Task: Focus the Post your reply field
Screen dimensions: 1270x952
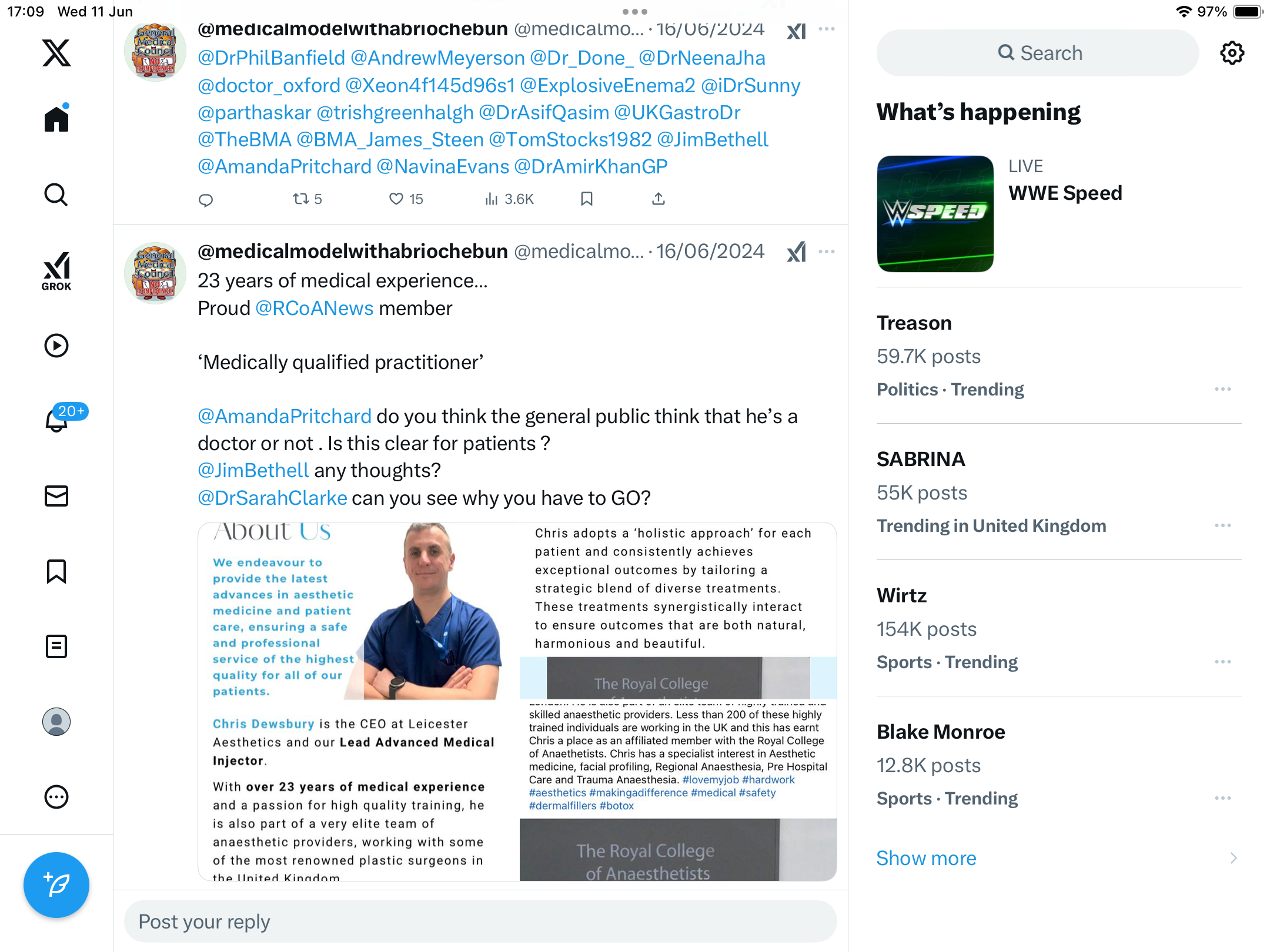Action: tap(480, 921)
